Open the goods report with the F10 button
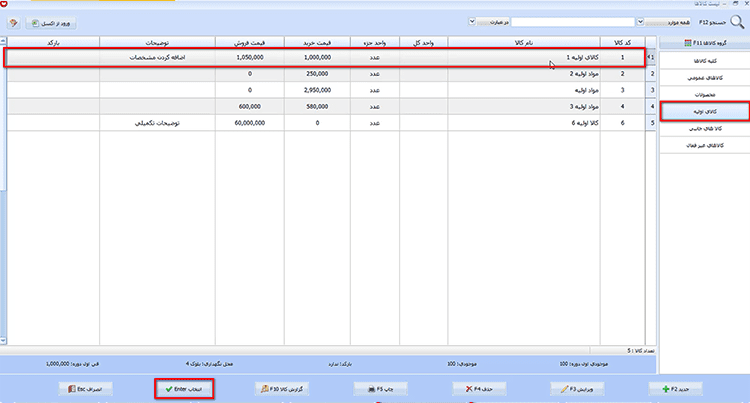 coord(282,389)
